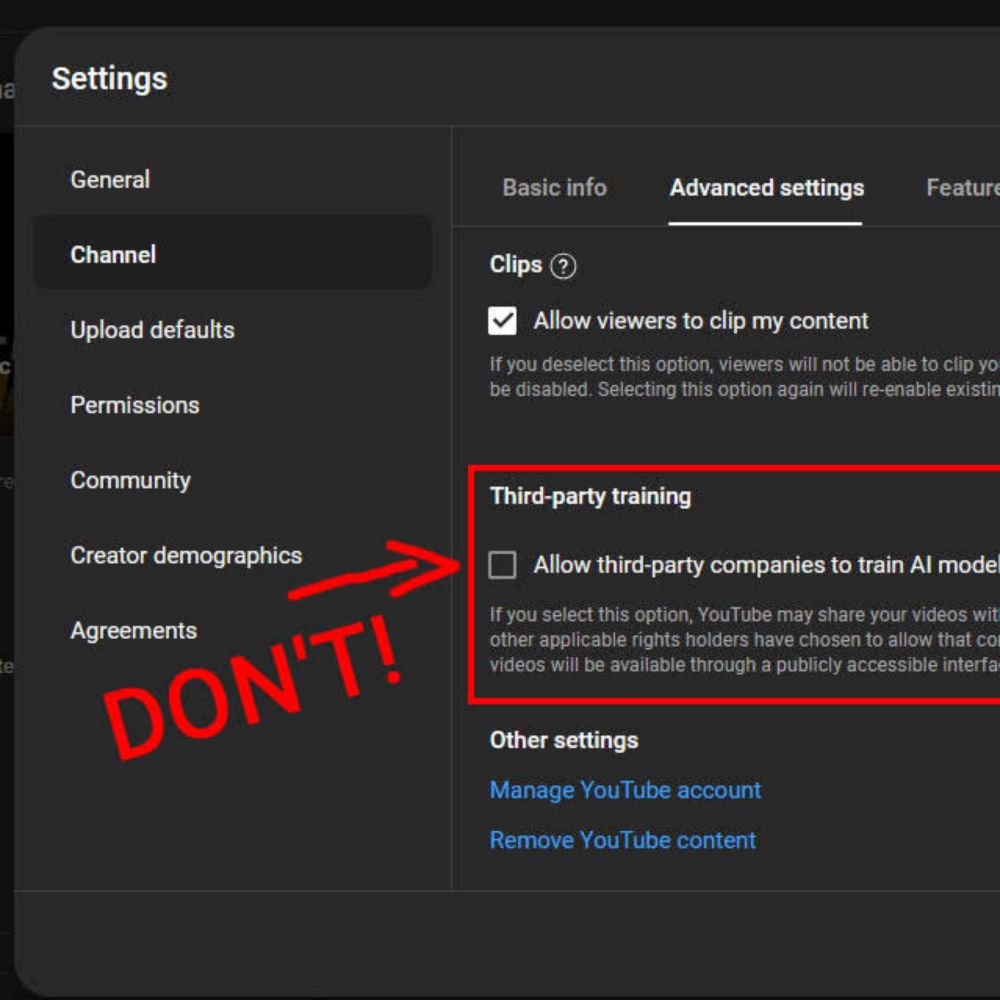Image resolution: width=1000 pixels, height=1000 pixels.
Task: Select the Channel section in sidebar
Action: tap(233, 254)
